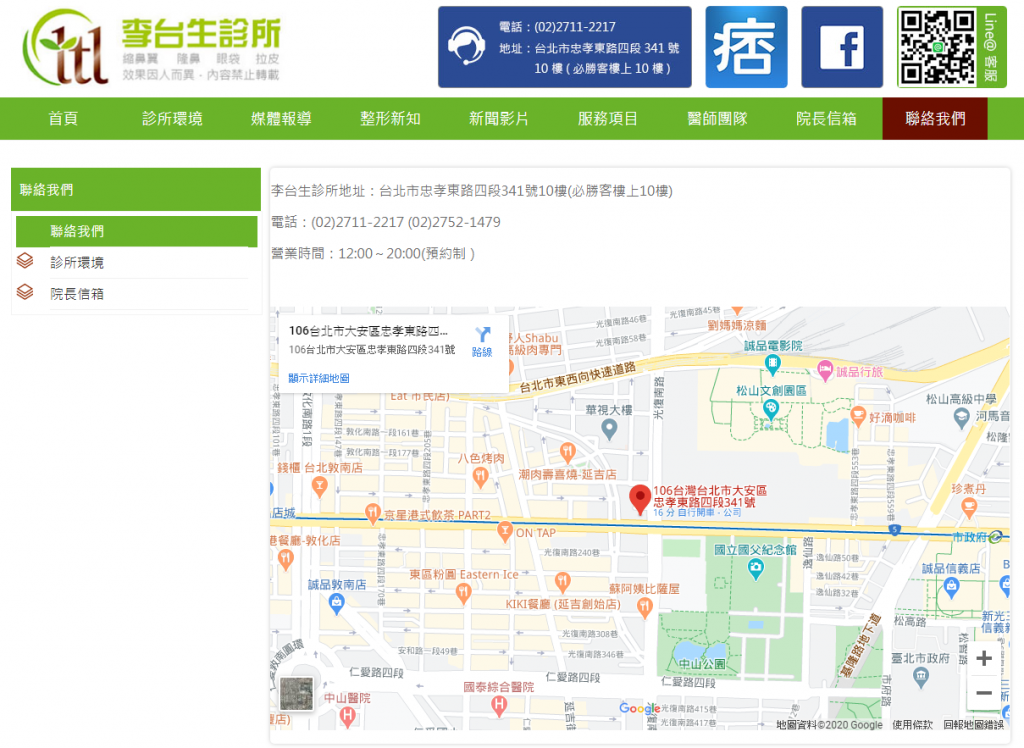Viewport: 1024px width, 748px height.
Task: Click the 聯絡我們 sidebar header
Action: pyautogui.click(x=136, y=189)
